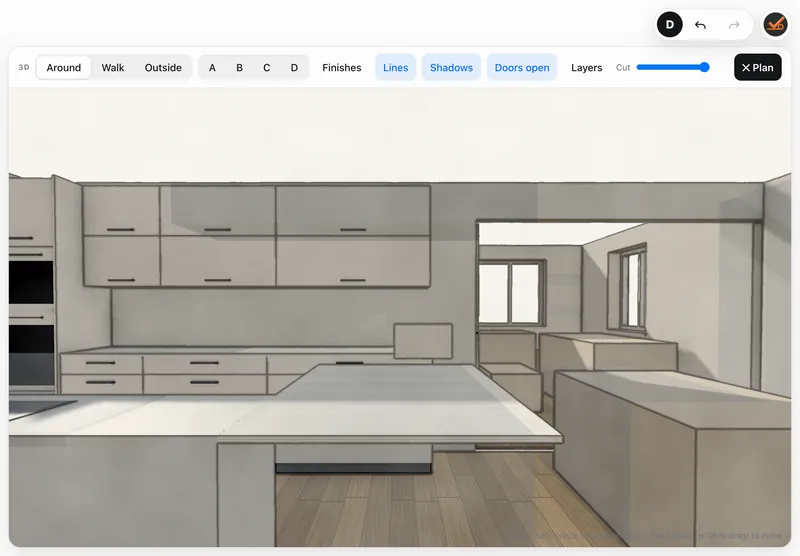Select camera preset A
Viewport: 800px width, 556px height.
(x=212, y=67)
